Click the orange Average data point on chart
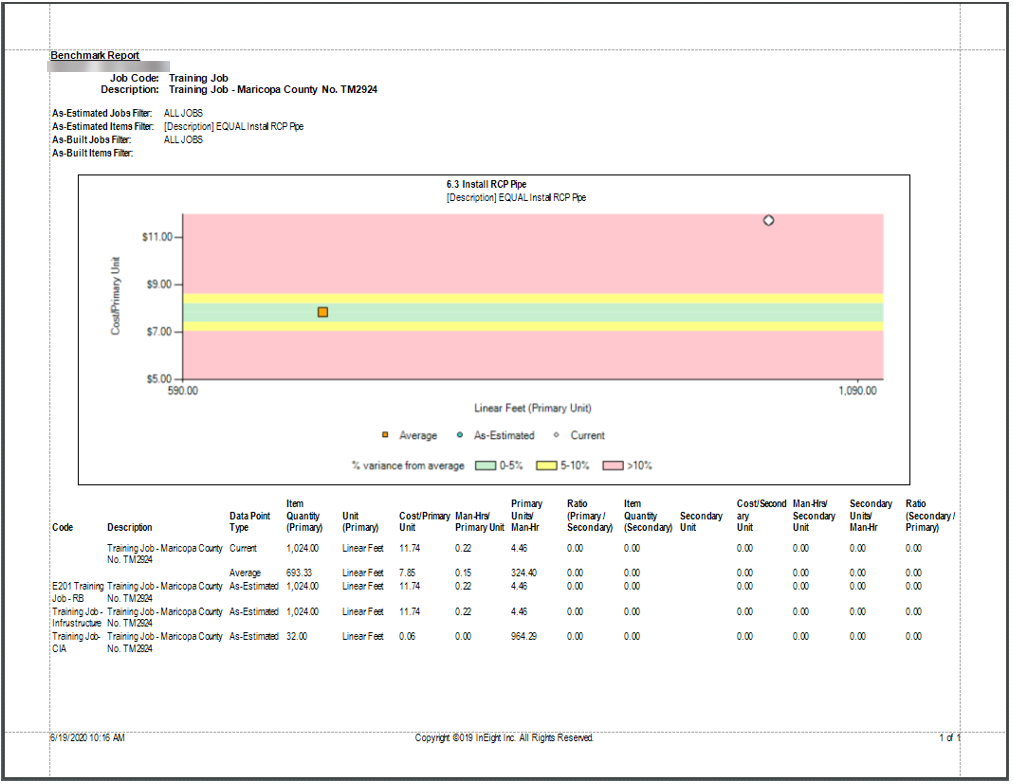This screenshot has height=784, width=1013. pyautogui.click(x=322, y=311)
